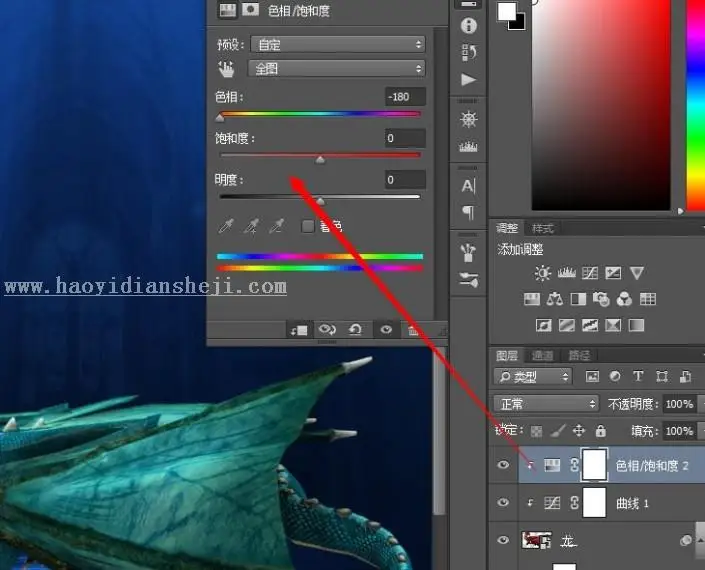Open the 全图 channel range dropdown

tap(336, 69)
